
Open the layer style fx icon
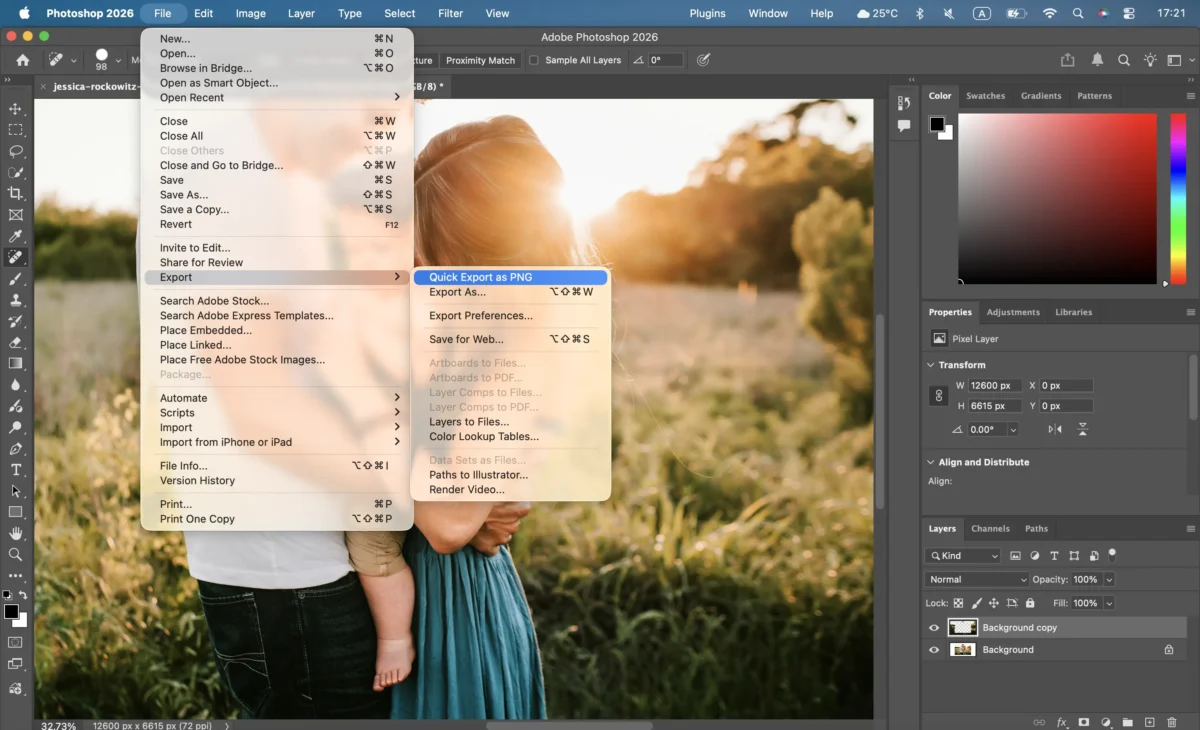tap(1062, 722)
